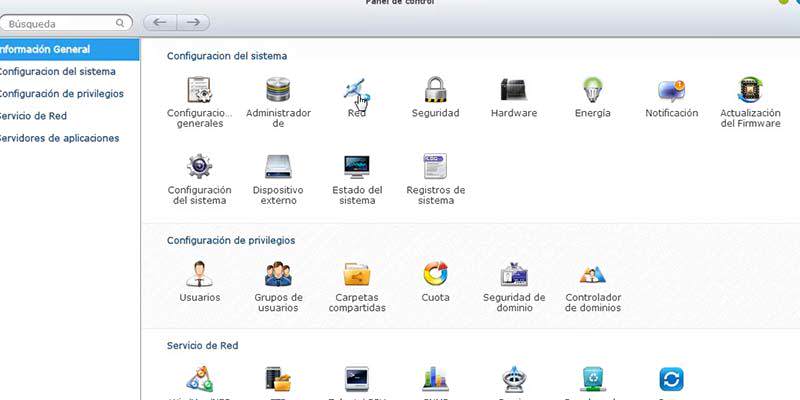Image resolution: width=800 pixels, height=400 pixels.
Task: Open the Energía light bulb icon
Action: pos(592,90)
